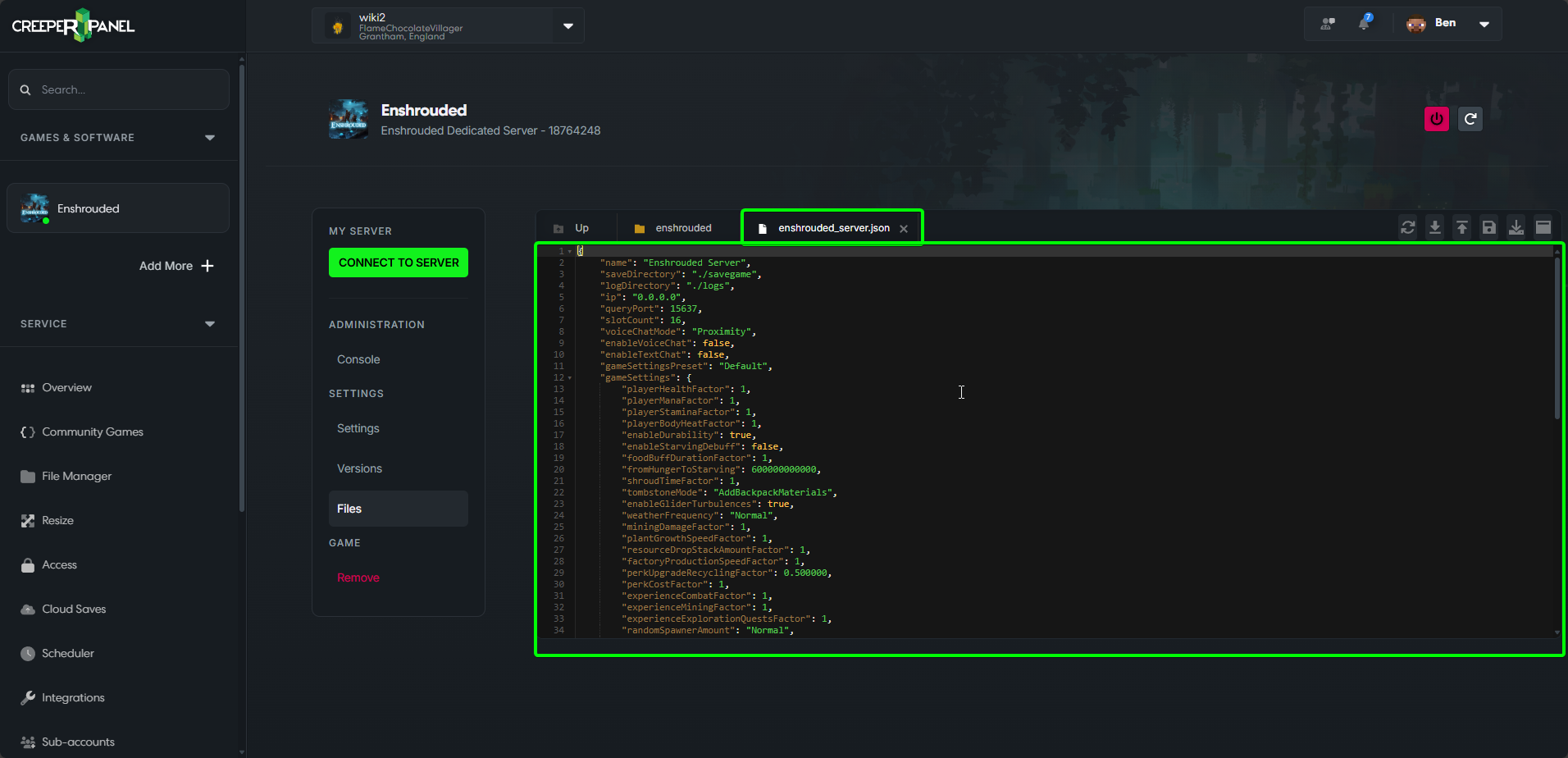
Task: Click Ben's avatar picture
Action: 1416,24
